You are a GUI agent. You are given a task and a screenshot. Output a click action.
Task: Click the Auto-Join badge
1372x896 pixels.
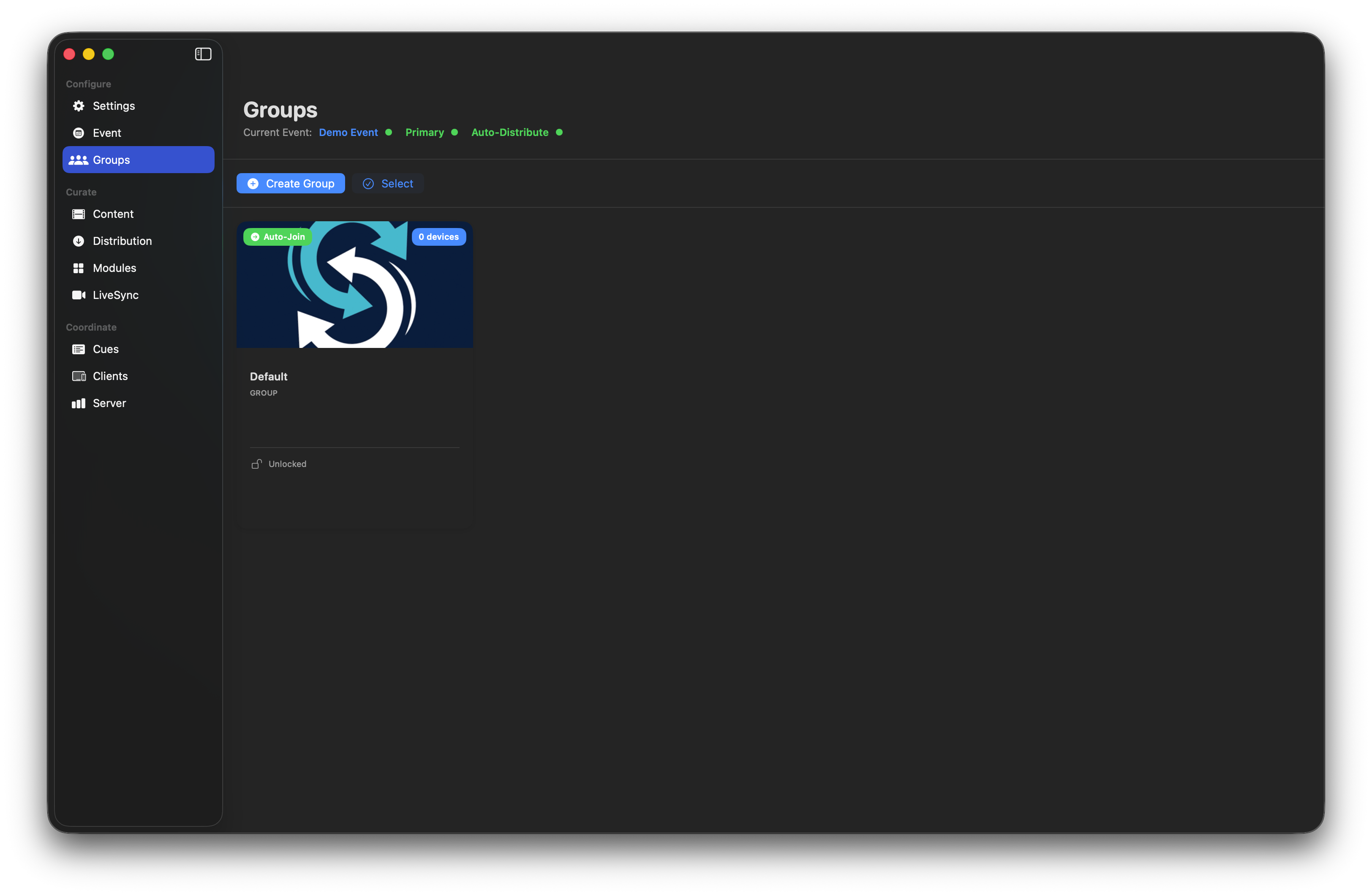[278, 237]
